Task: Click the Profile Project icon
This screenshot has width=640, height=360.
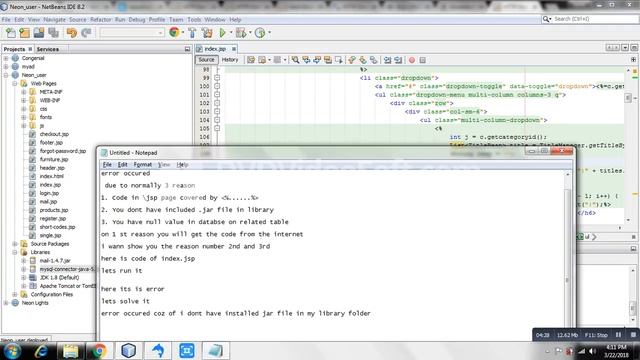Action: (260, 33)
